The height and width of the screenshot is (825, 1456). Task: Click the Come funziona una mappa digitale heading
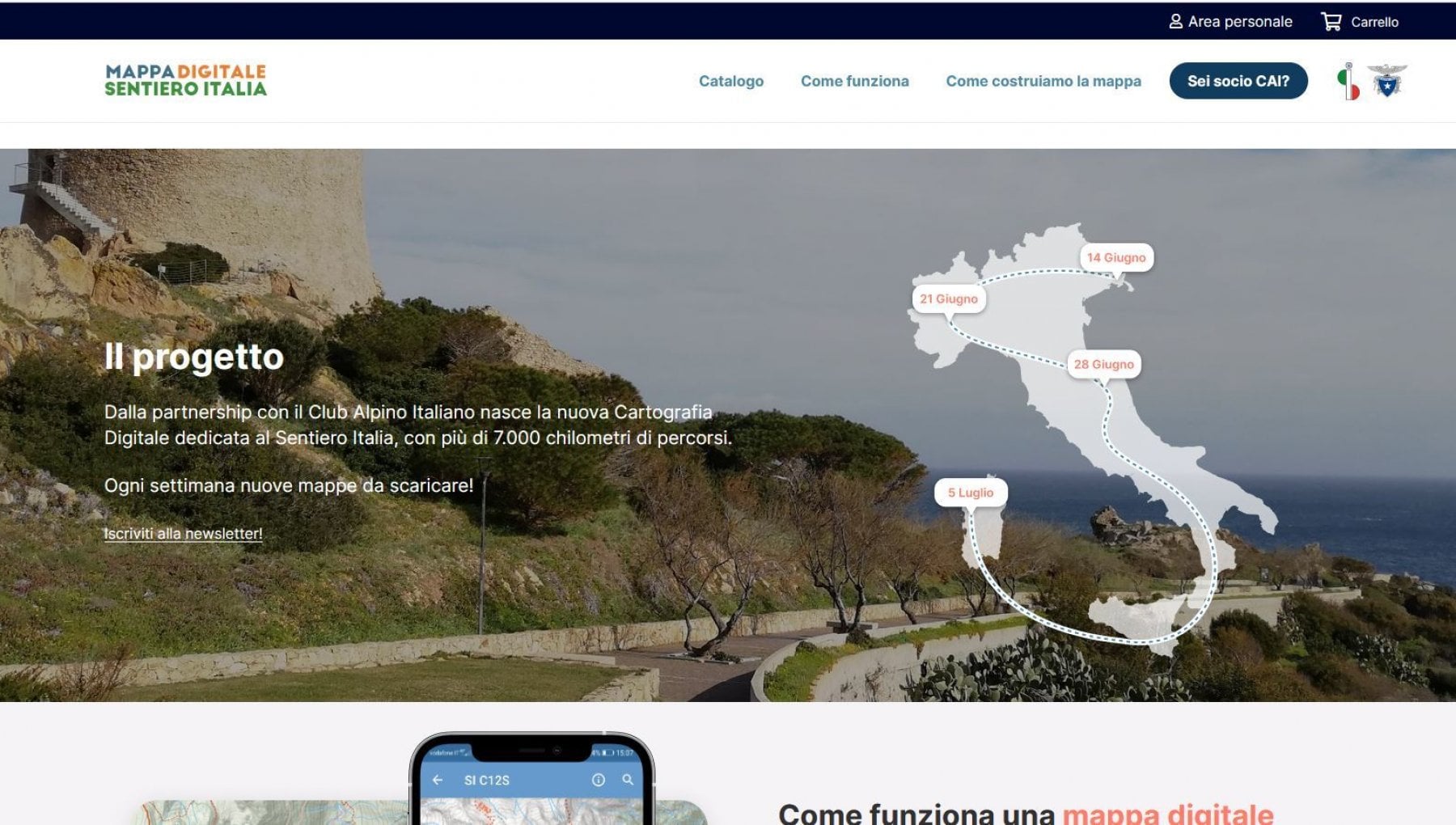point(1026,812)
